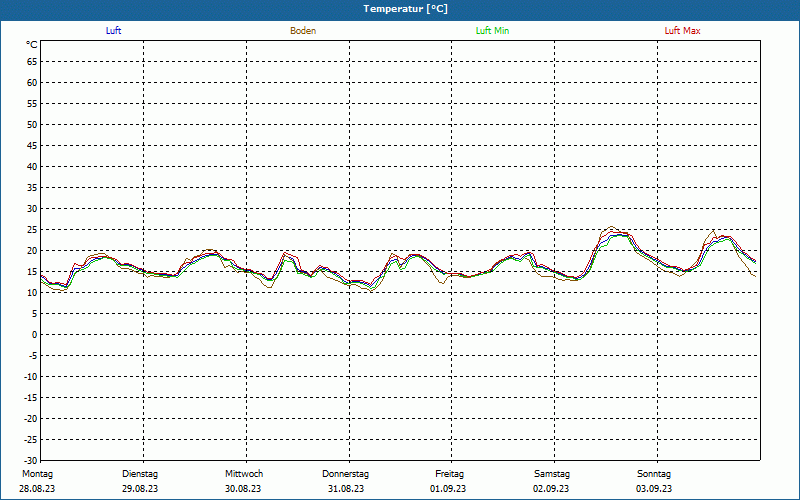This screenshot has height=500, width=800.
Task: Click the 50 value on temperature axis
Action: pyautogui.click(x=32, y=124)
